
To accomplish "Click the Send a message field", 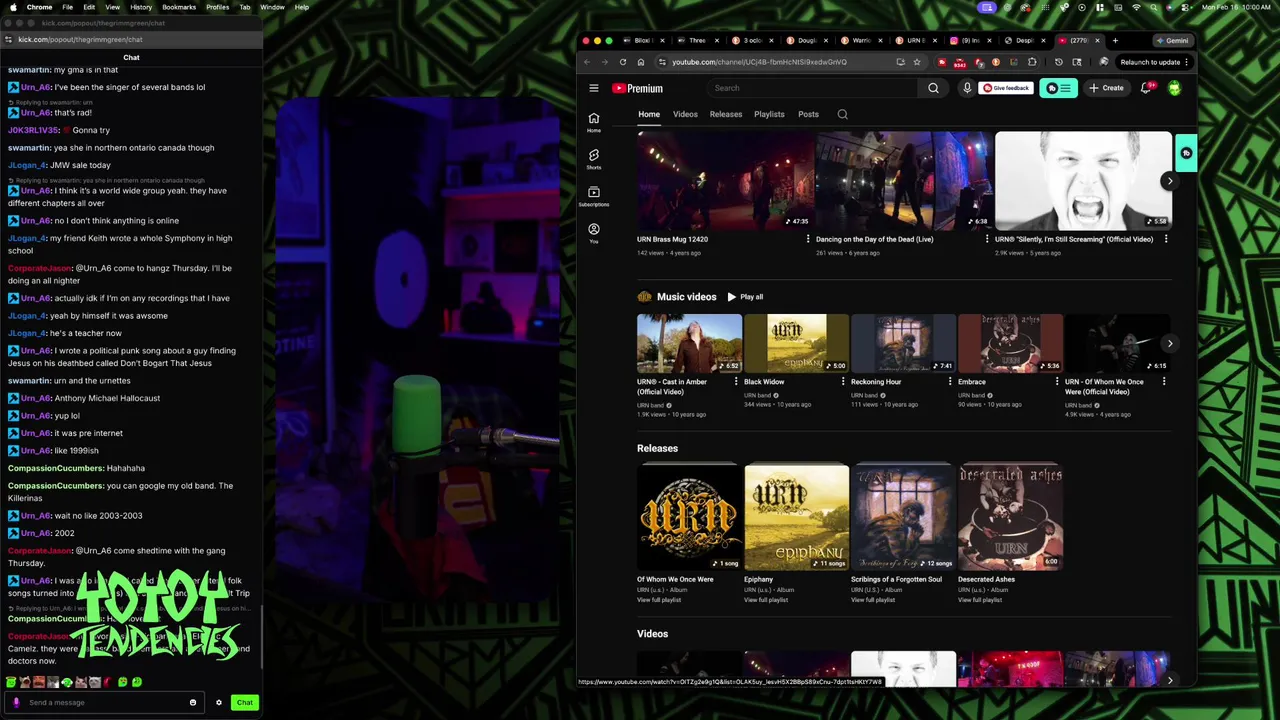I will point(105,702).
